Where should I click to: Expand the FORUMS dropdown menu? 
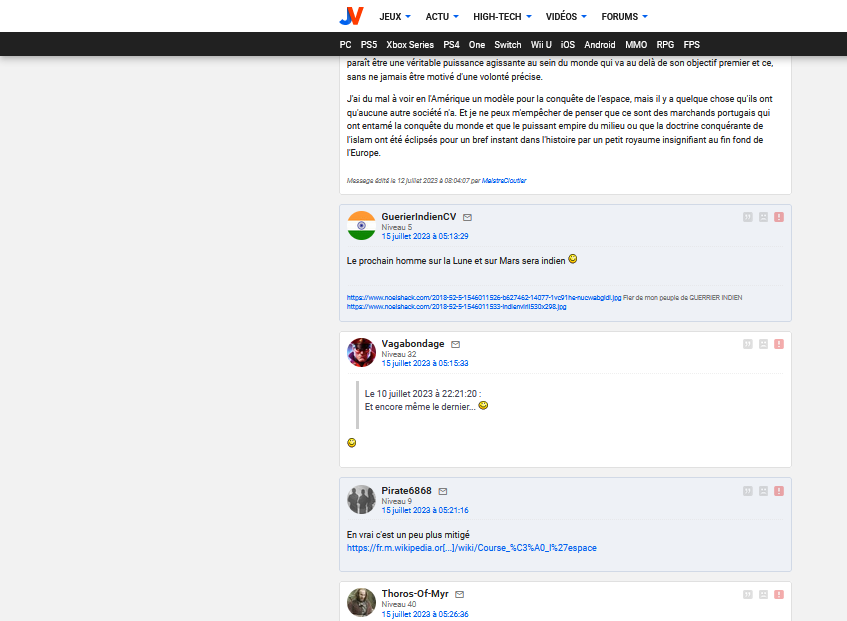tap(624, 17)
